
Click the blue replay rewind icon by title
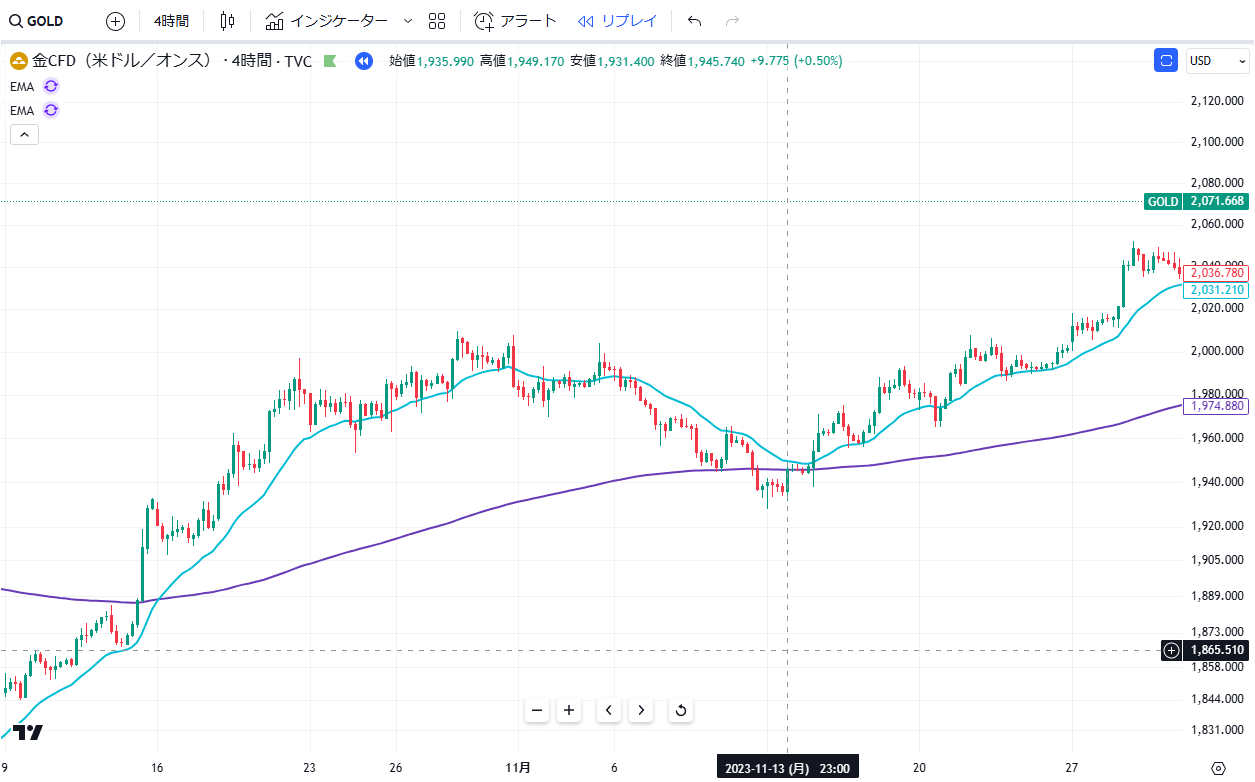[x=364, y=61]
